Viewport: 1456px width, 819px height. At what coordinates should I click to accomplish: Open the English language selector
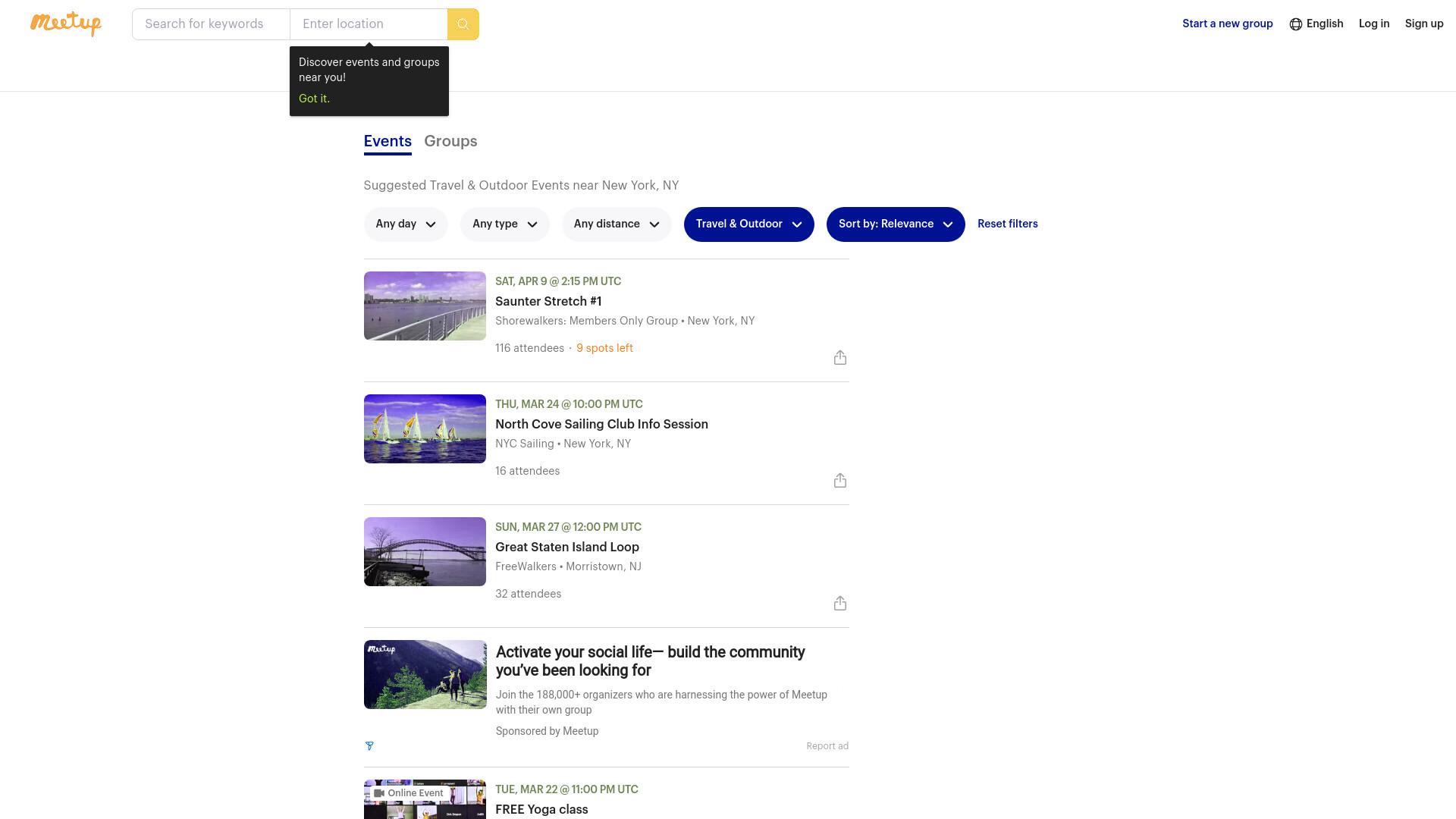coord(1316,24)
